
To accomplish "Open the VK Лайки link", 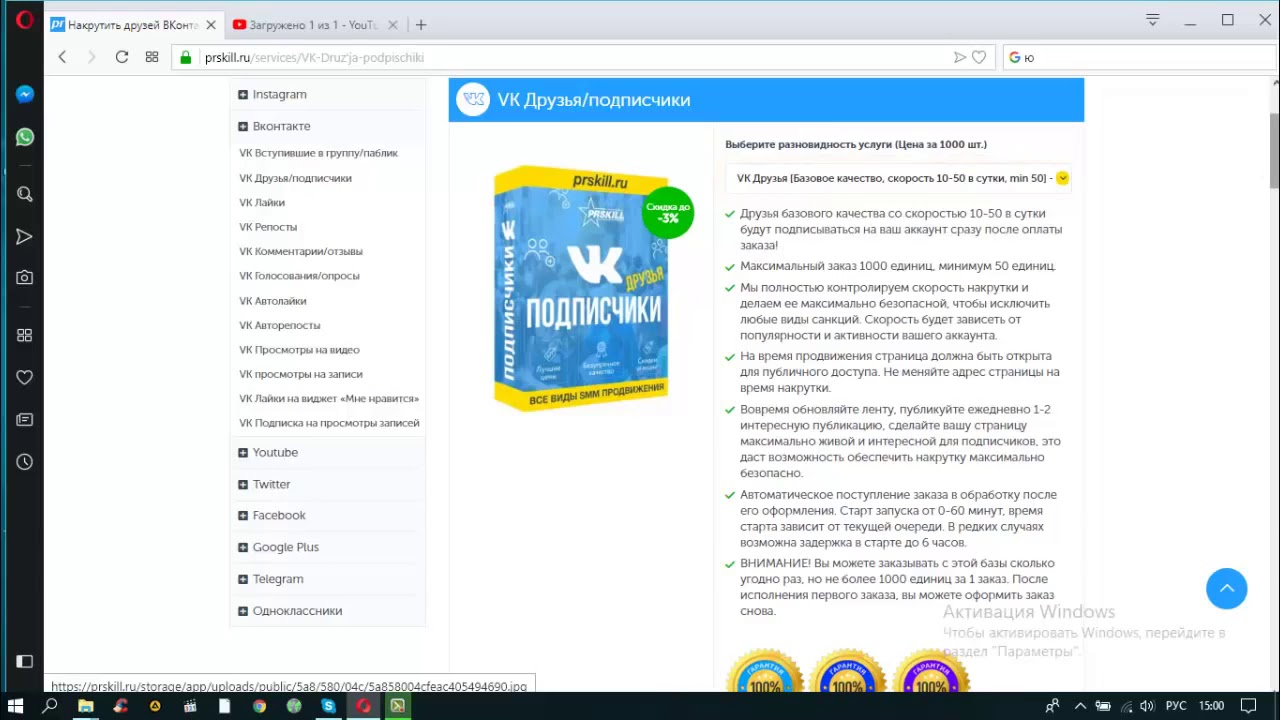I will coord(262,202).
